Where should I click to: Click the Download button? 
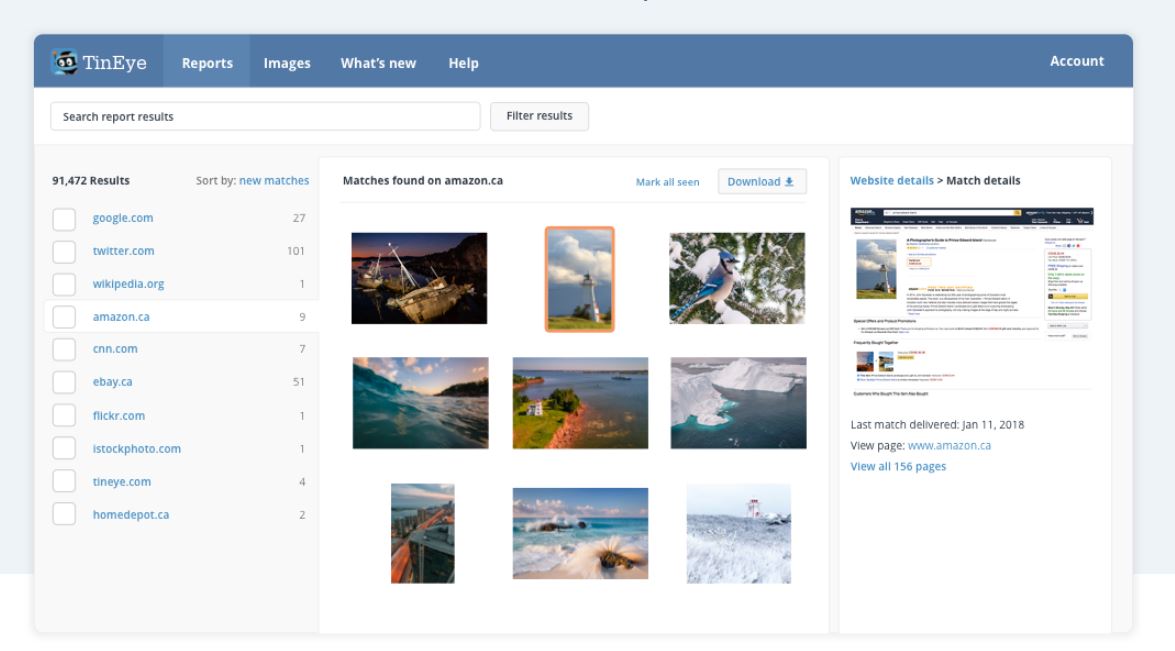point(762,181)
